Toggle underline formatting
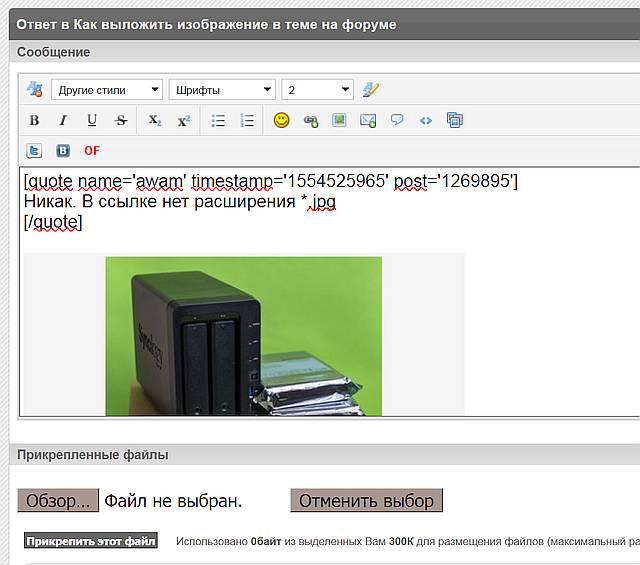640x565 pixels. coord(92,120)
